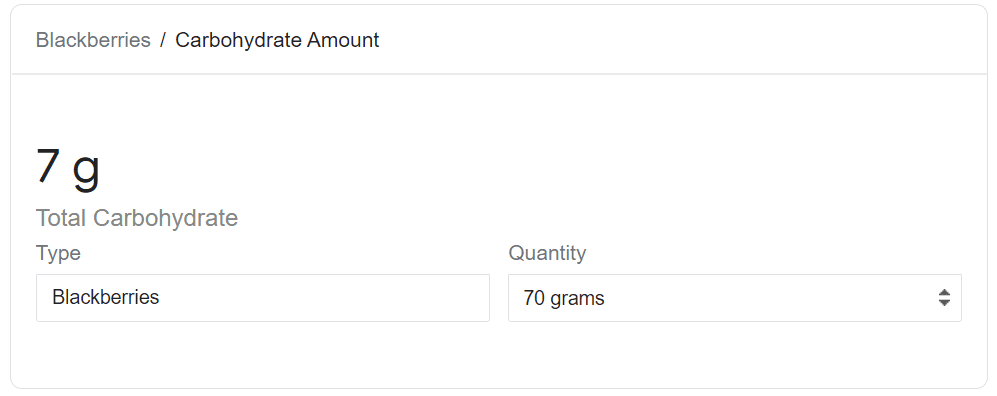Click the up-down arrow icon on Quantity
Screen dimensions: 997x396
point(944,297)
